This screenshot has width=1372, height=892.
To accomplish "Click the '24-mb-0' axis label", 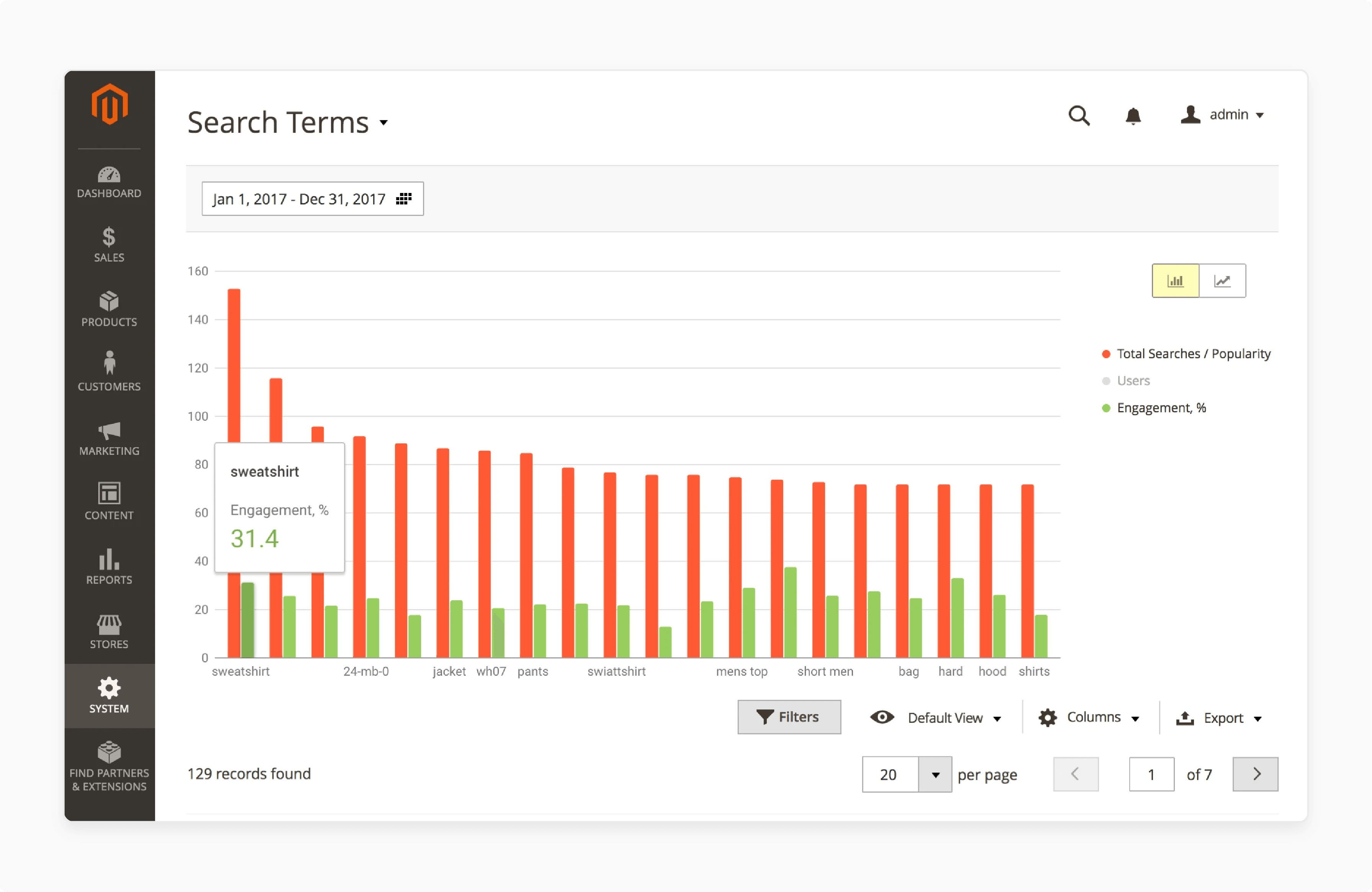I will point(366,671).
